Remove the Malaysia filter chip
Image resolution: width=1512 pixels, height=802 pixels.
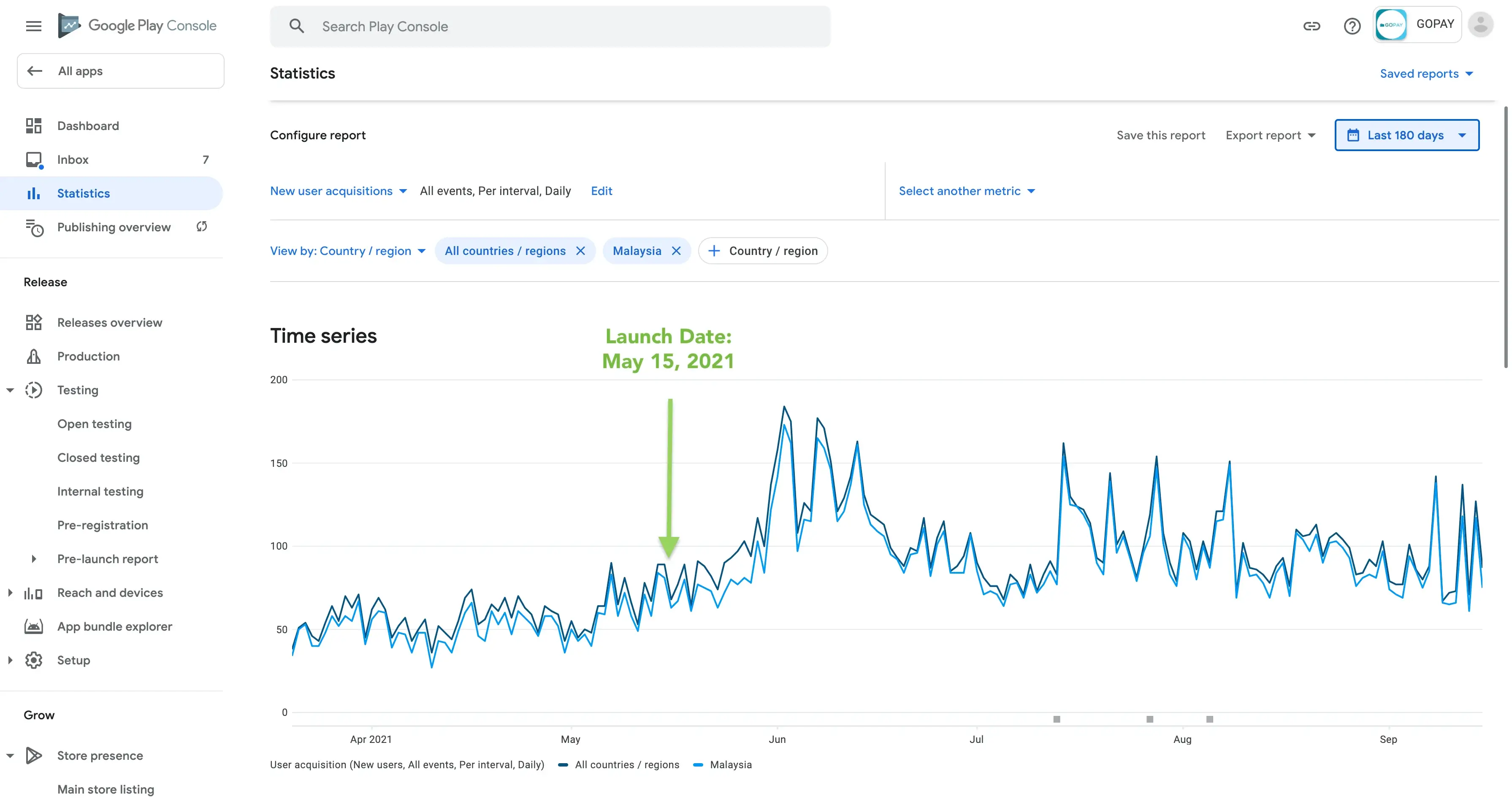(x=676, y=251)
